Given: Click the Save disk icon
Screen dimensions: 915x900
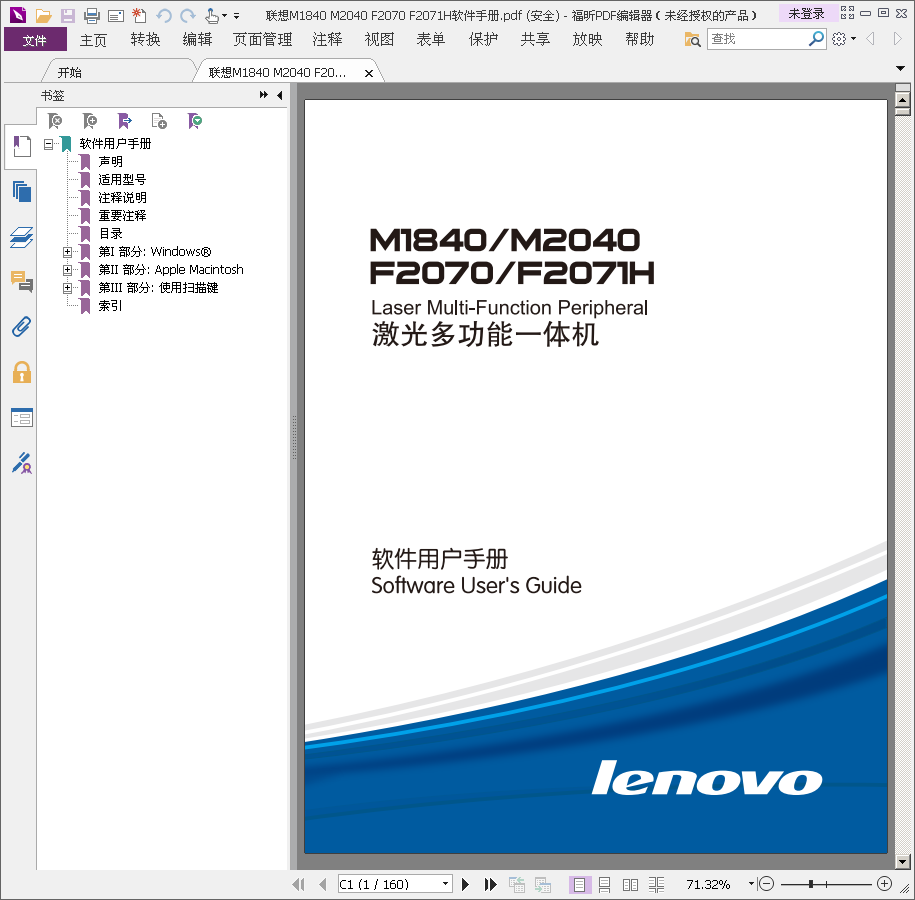Looking at the screenshot, I should pos(68,16).
